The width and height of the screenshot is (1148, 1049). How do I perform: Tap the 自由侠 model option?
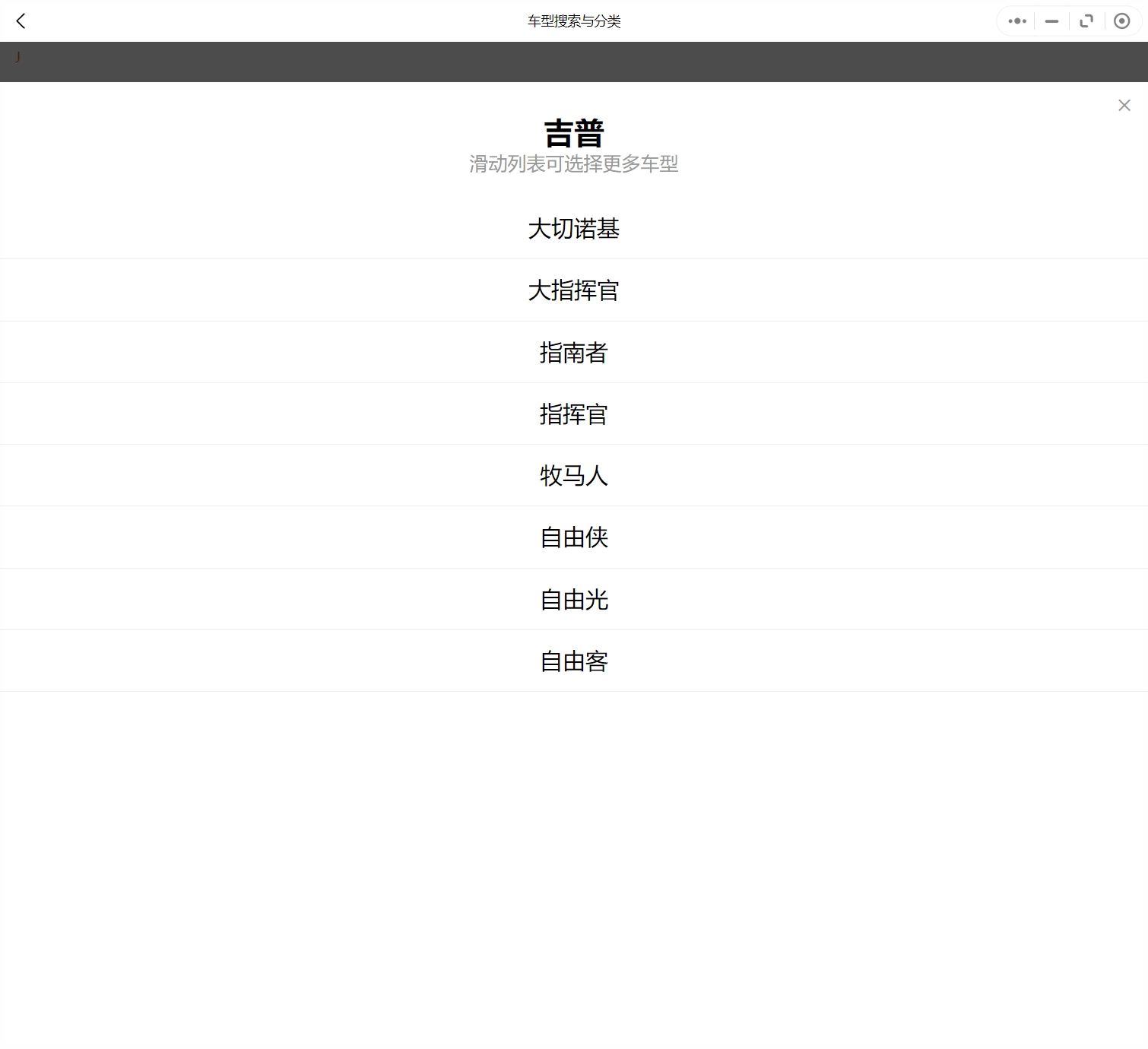[573, 537]
